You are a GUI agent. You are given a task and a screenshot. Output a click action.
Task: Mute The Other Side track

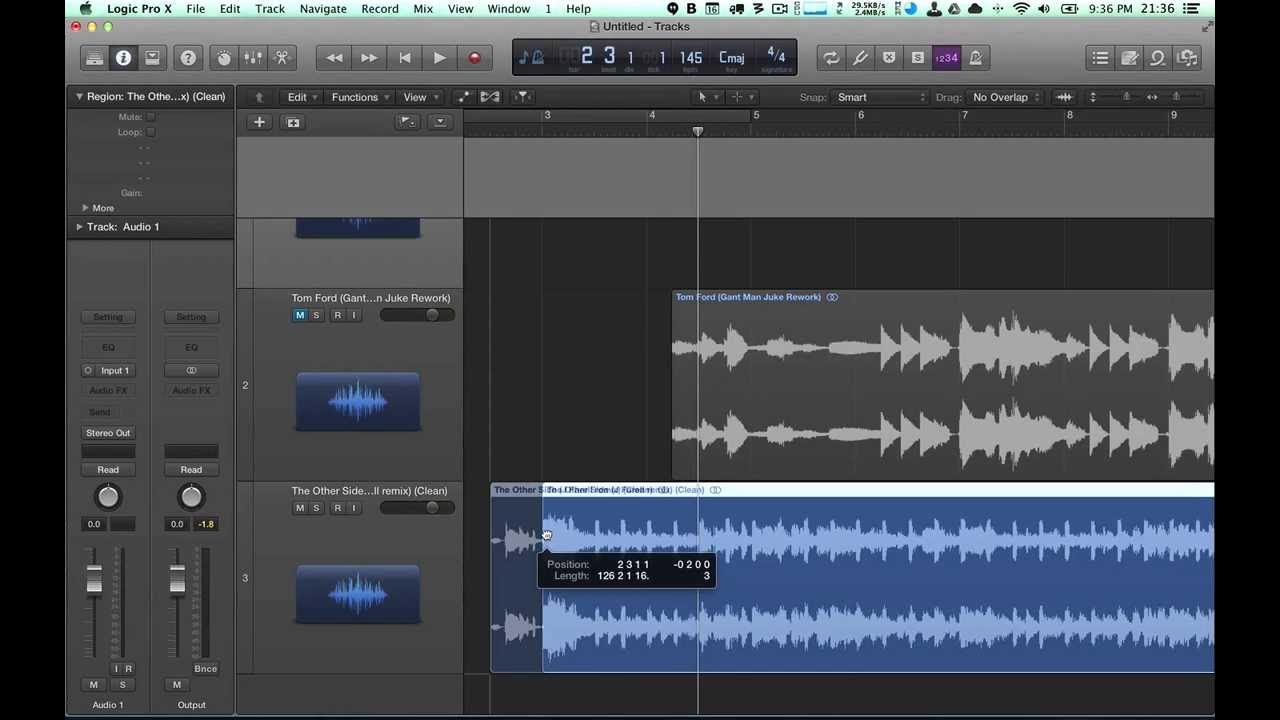299,508
